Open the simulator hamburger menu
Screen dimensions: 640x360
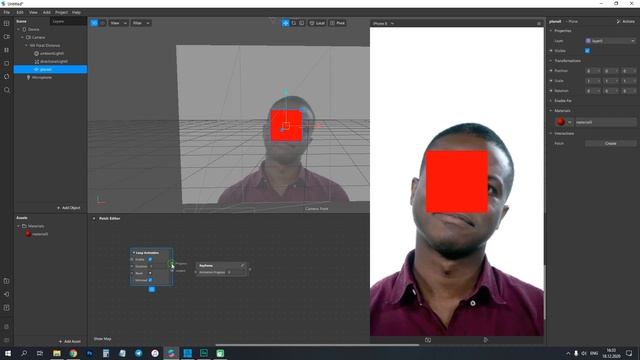[539, 24]
